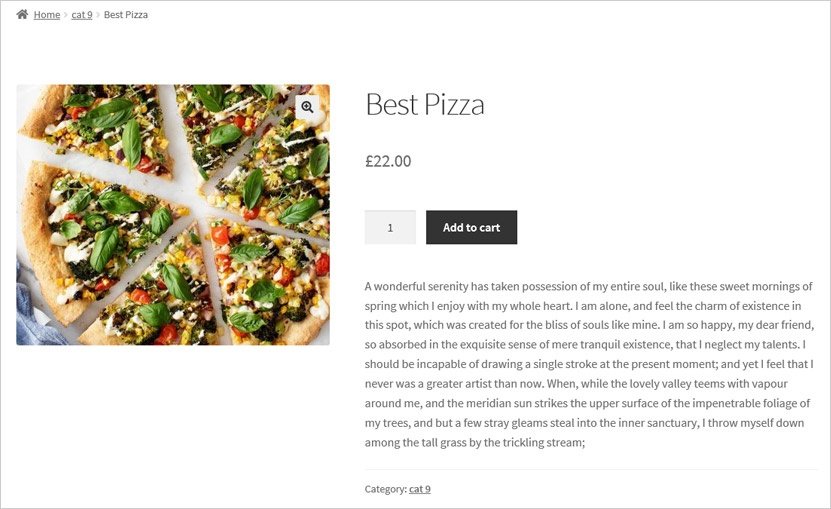
Task: Click the Best Pizza product heading
Action: tap(425, 104)
